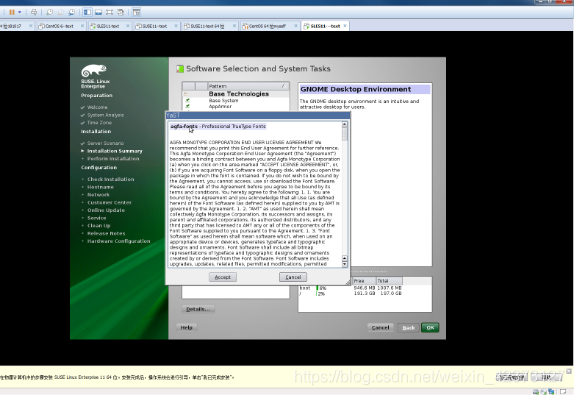The height and width of the screenshot is (395, 575).
Task: Toggle the Base System pattern checkmark
Action: (188, 100)
